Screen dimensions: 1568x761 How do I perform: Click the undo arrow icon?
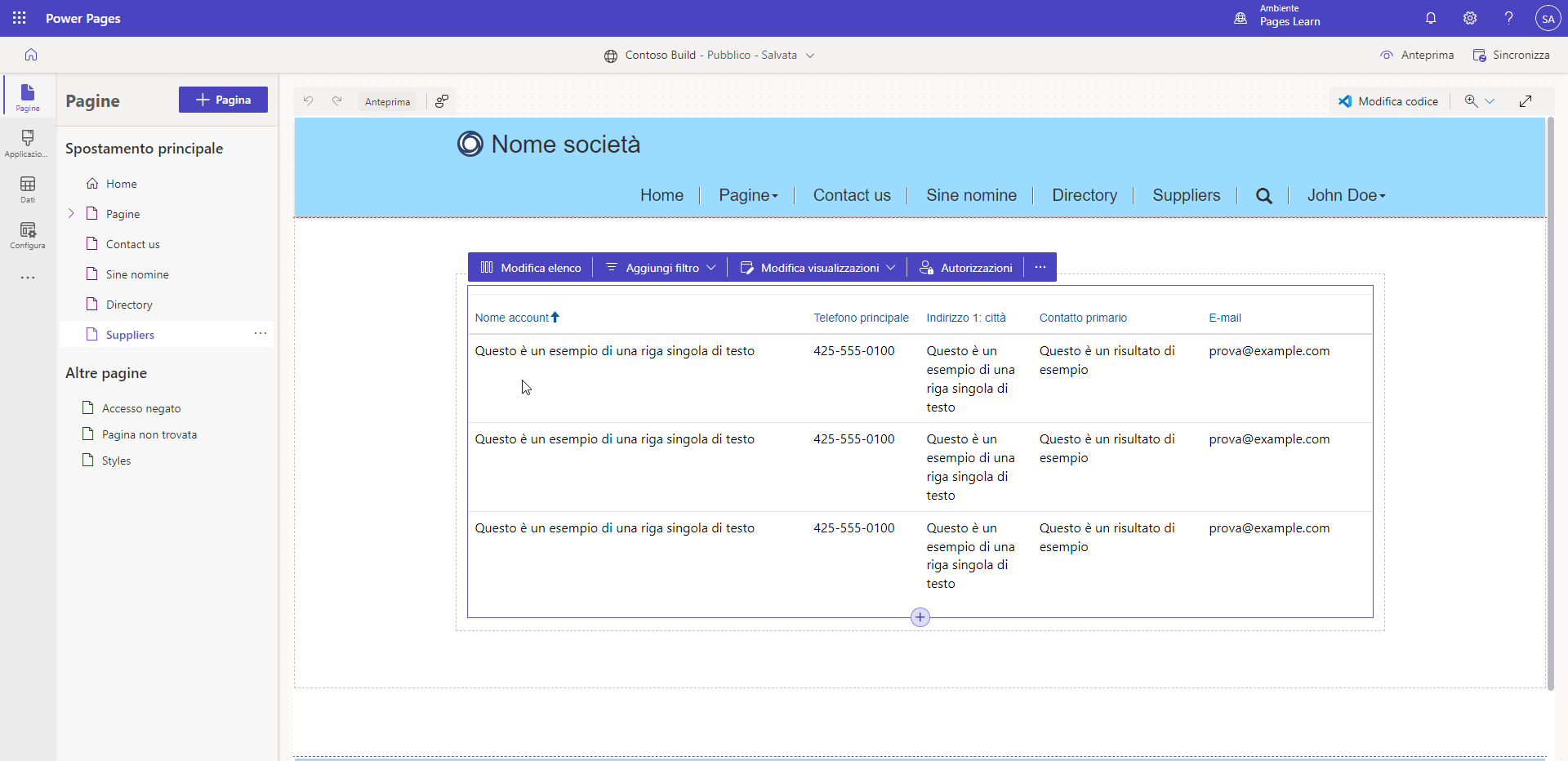click(x=308, y=101)
